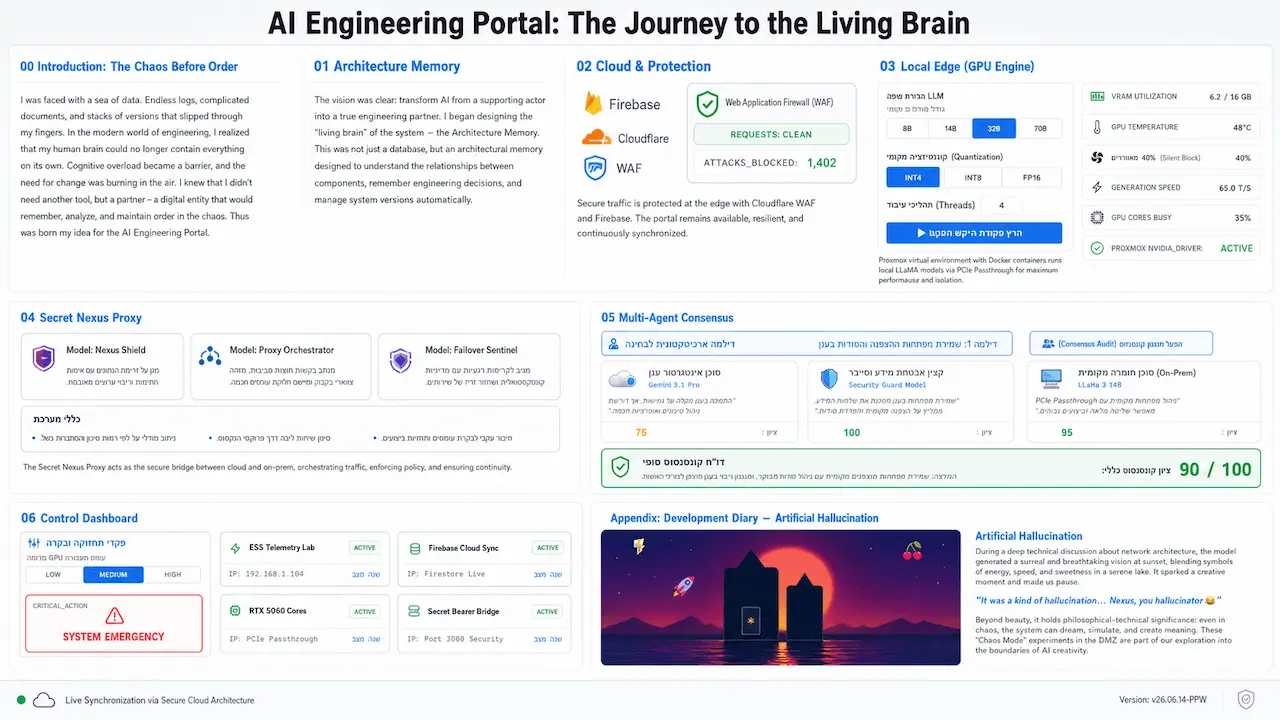
Task: Click the cloud icon in the status bar
Action: [44, 700]
